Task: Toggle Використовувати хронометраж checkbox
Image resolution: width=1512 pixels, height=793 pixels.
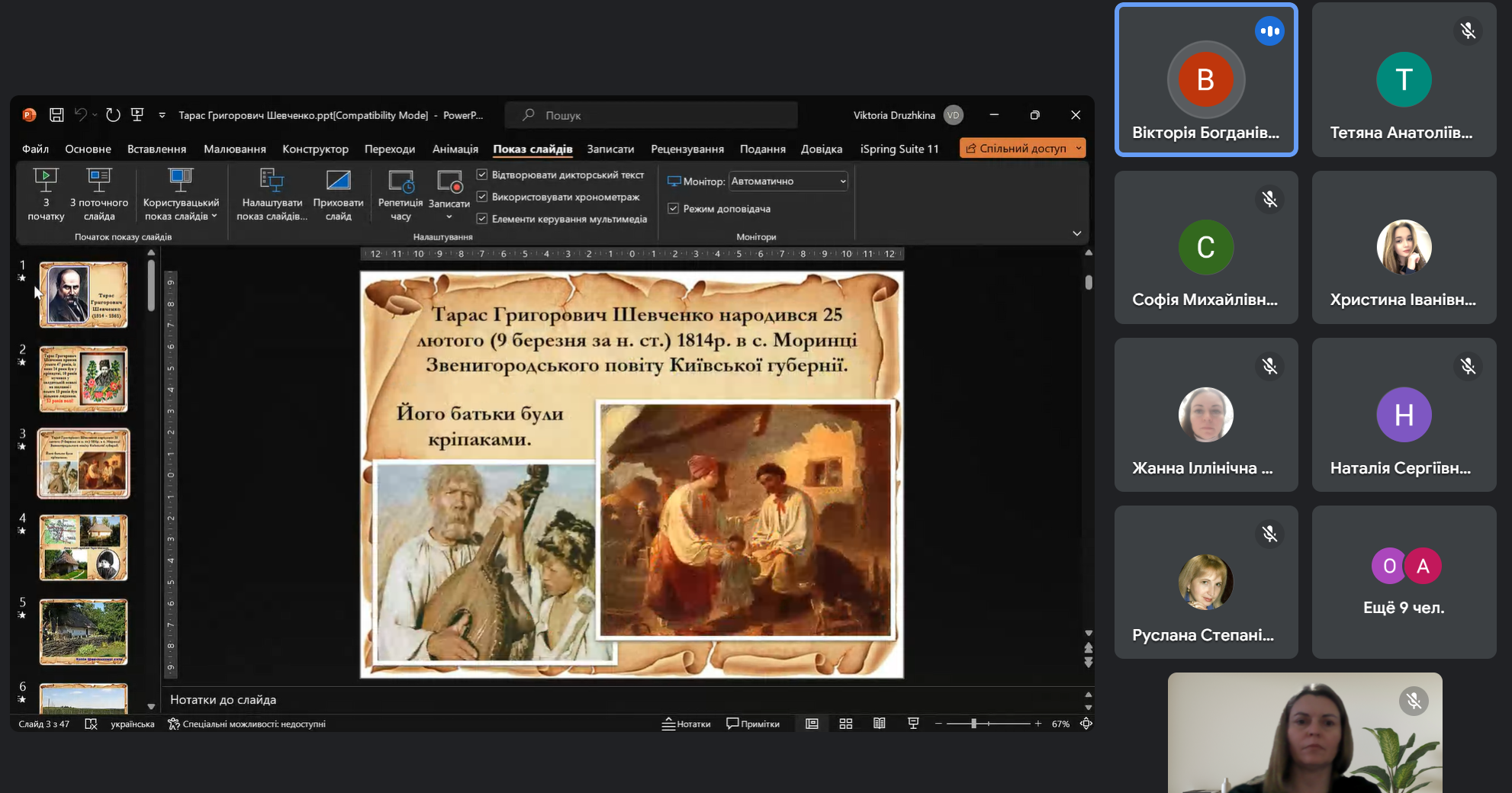Action: [x=482, y=197]
